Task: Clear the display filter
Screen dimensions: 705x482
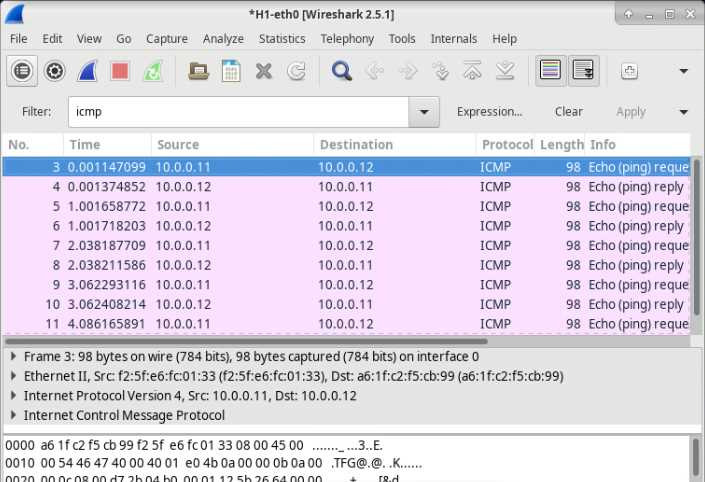Action: click(568, 112)
